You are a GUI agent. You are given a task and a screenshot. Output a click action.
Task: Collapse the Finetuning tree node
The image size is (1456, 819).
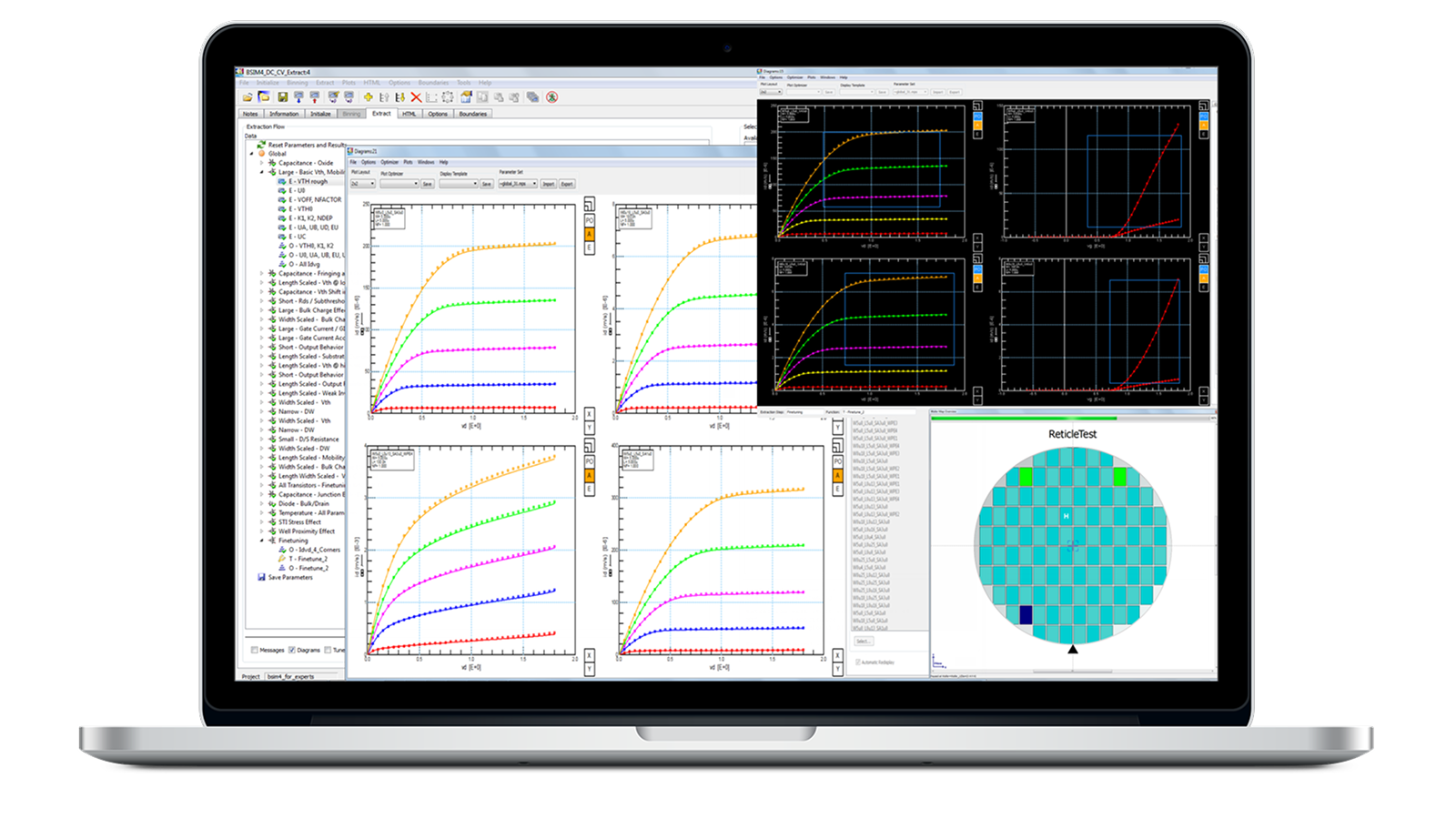click(x=262, y=541)
